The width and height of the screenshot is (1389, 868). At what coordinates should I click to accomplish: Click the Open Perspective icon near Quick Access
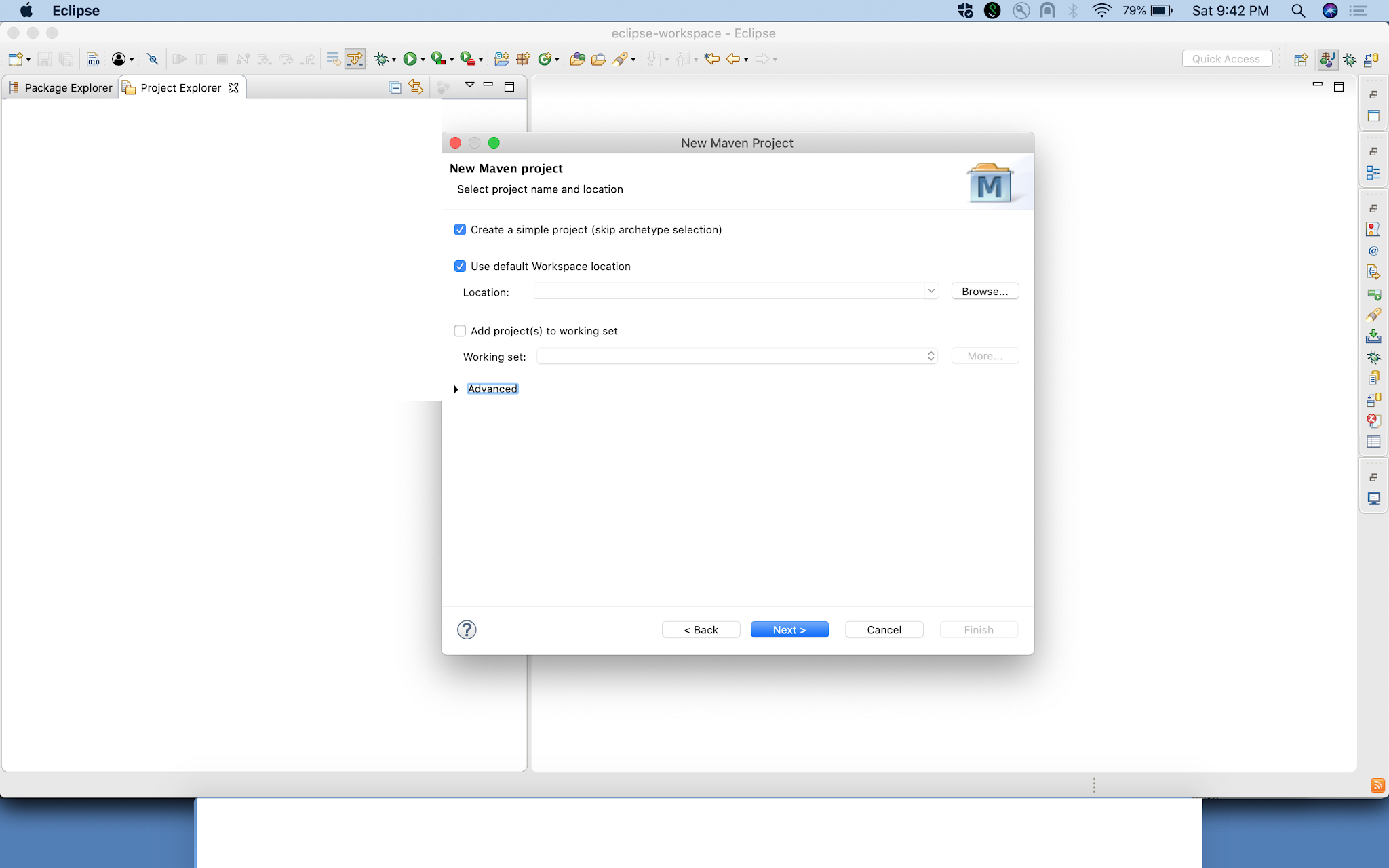coord(1300,60)
